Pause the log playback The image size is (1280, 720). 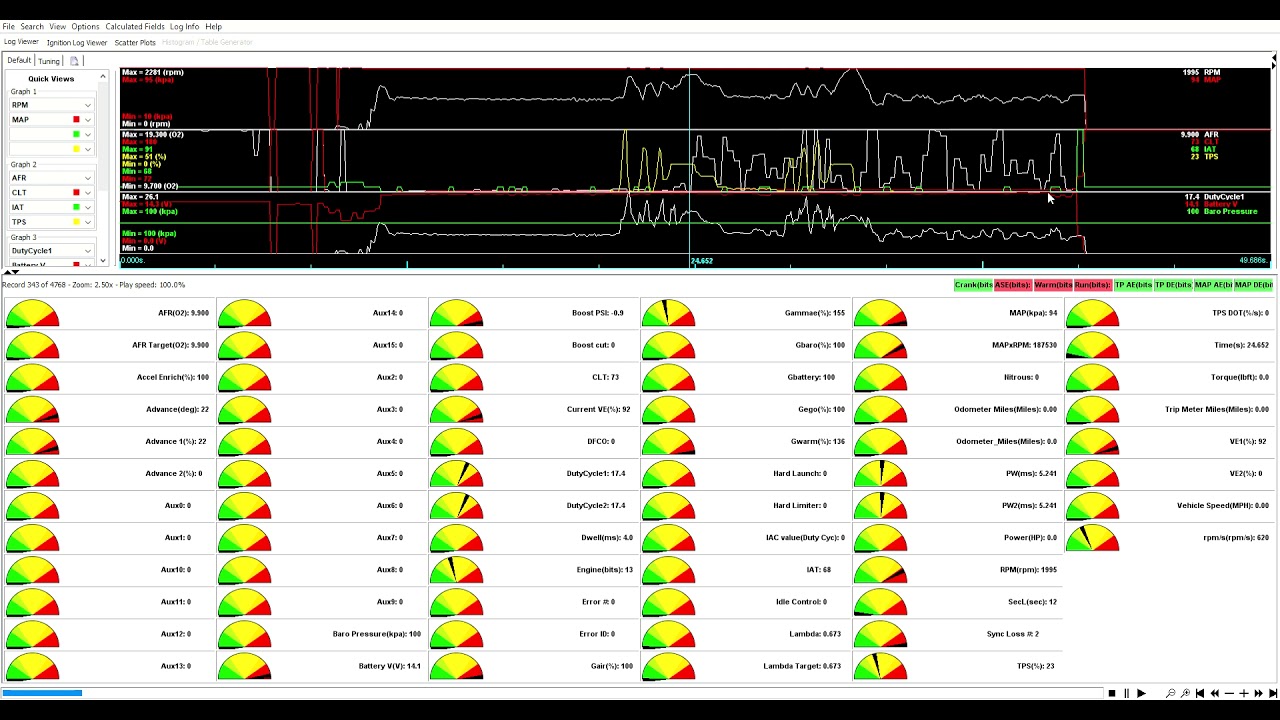[x=1126, y=693]
